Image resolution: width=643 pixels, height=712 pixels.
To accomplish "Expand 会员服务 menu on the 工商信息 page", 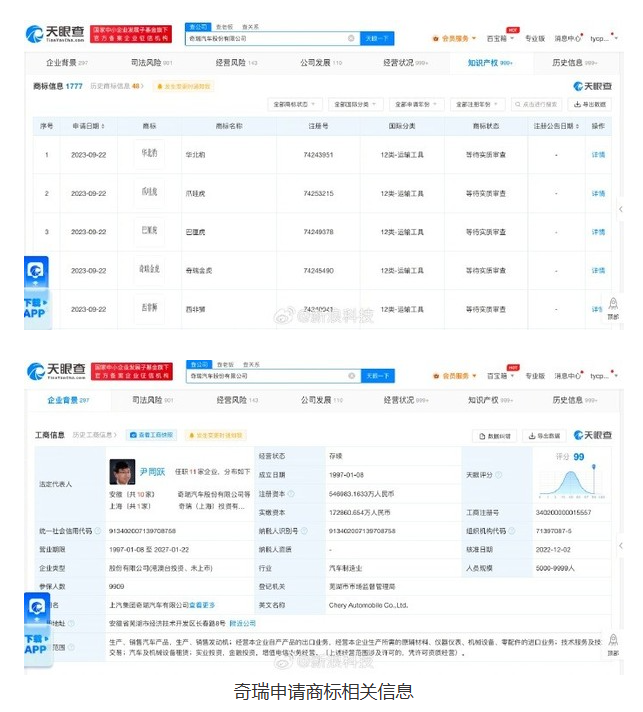I will click(454, 376).
